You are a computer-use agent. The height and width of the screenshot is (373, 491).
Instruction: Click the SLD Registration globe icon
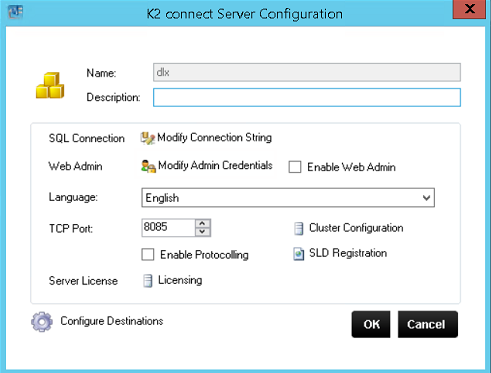pos(299,254)
